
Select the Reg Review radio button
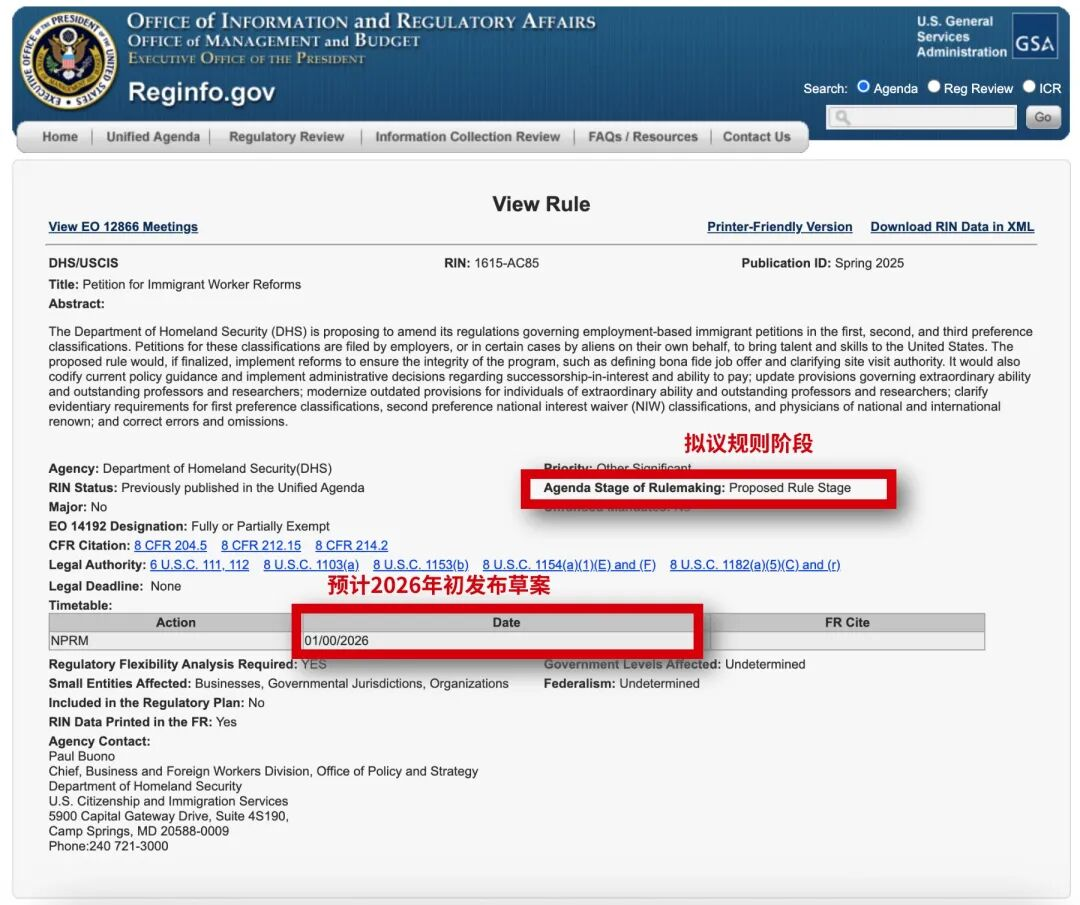(x=933, y=87)
